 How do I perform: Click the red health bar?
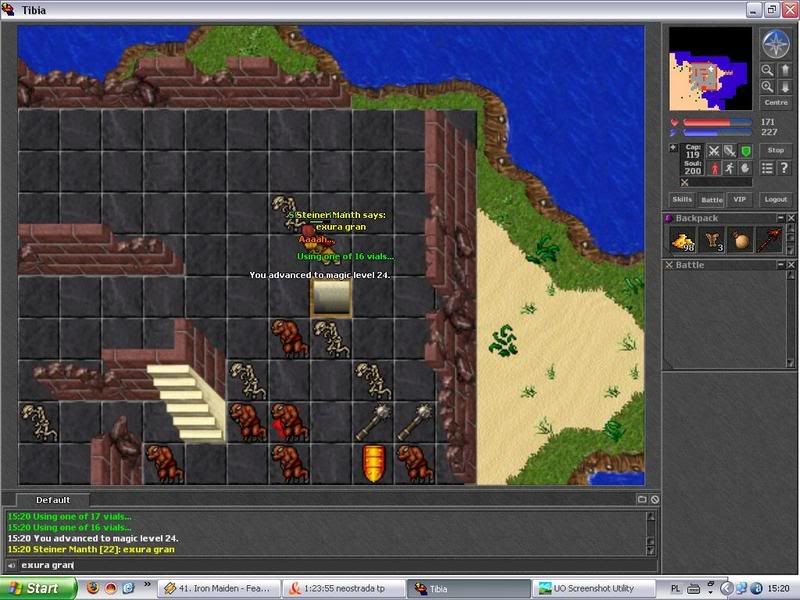tap(717, 122)
